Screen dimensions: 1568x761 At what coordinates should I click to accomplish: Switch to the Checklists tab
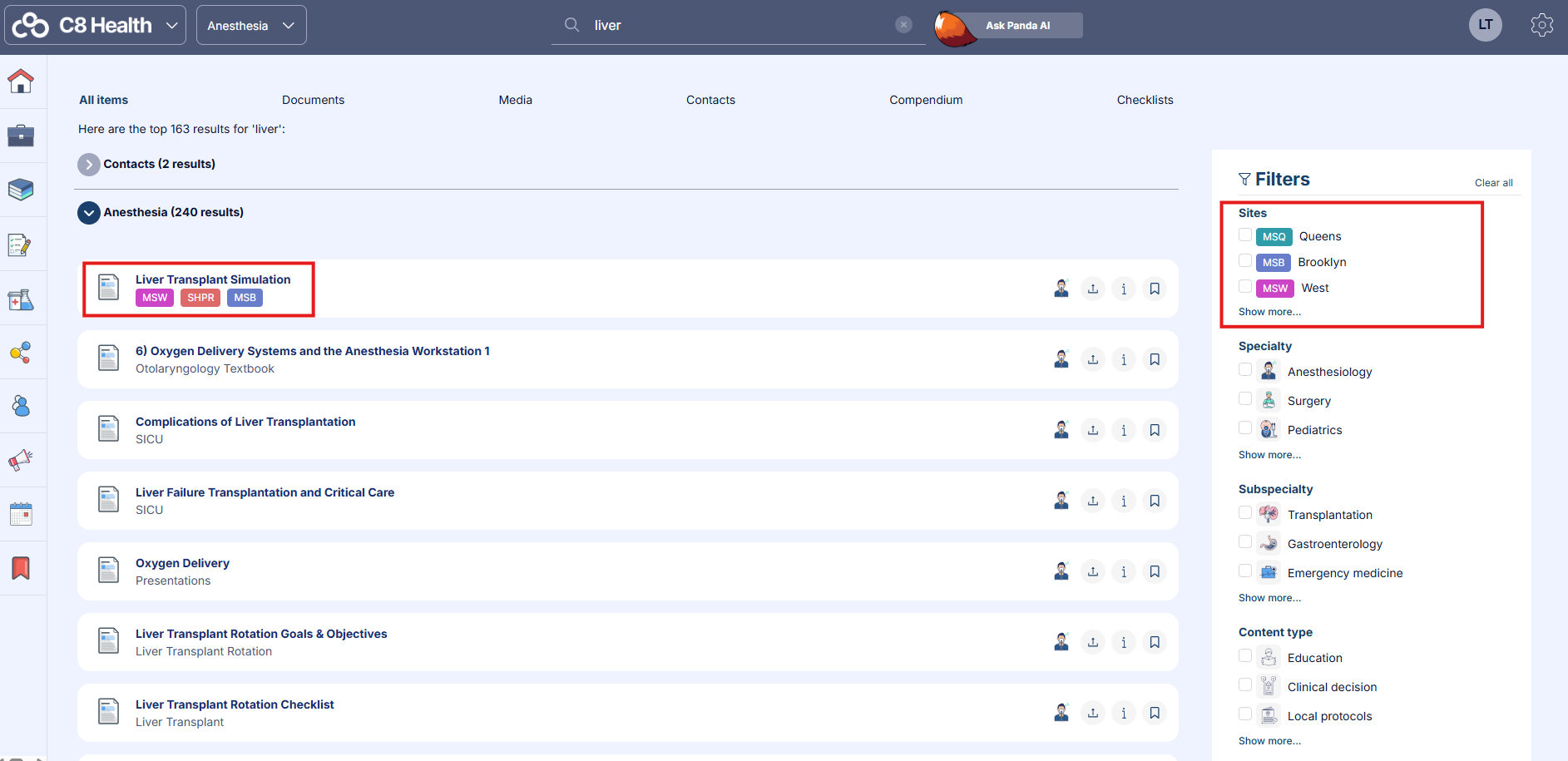coord(1145,100)
